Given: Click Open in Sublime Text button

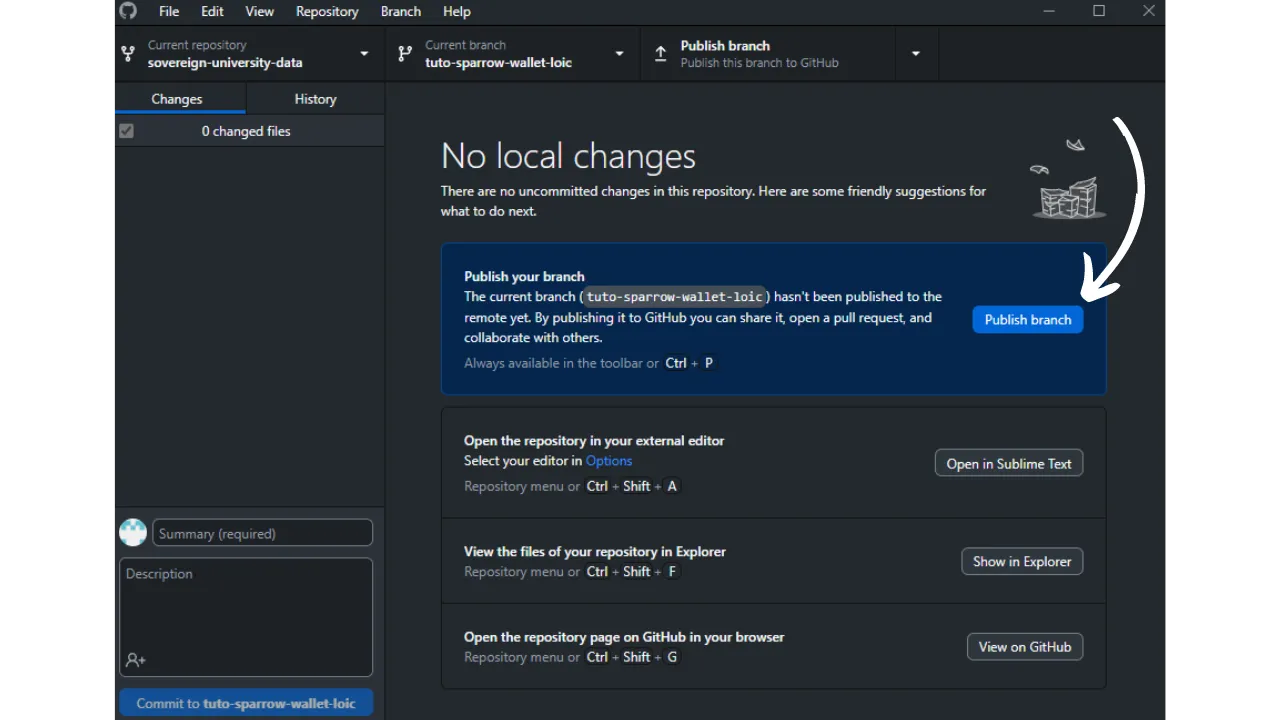Looking at the screenshot, I should pos(1008,464).
